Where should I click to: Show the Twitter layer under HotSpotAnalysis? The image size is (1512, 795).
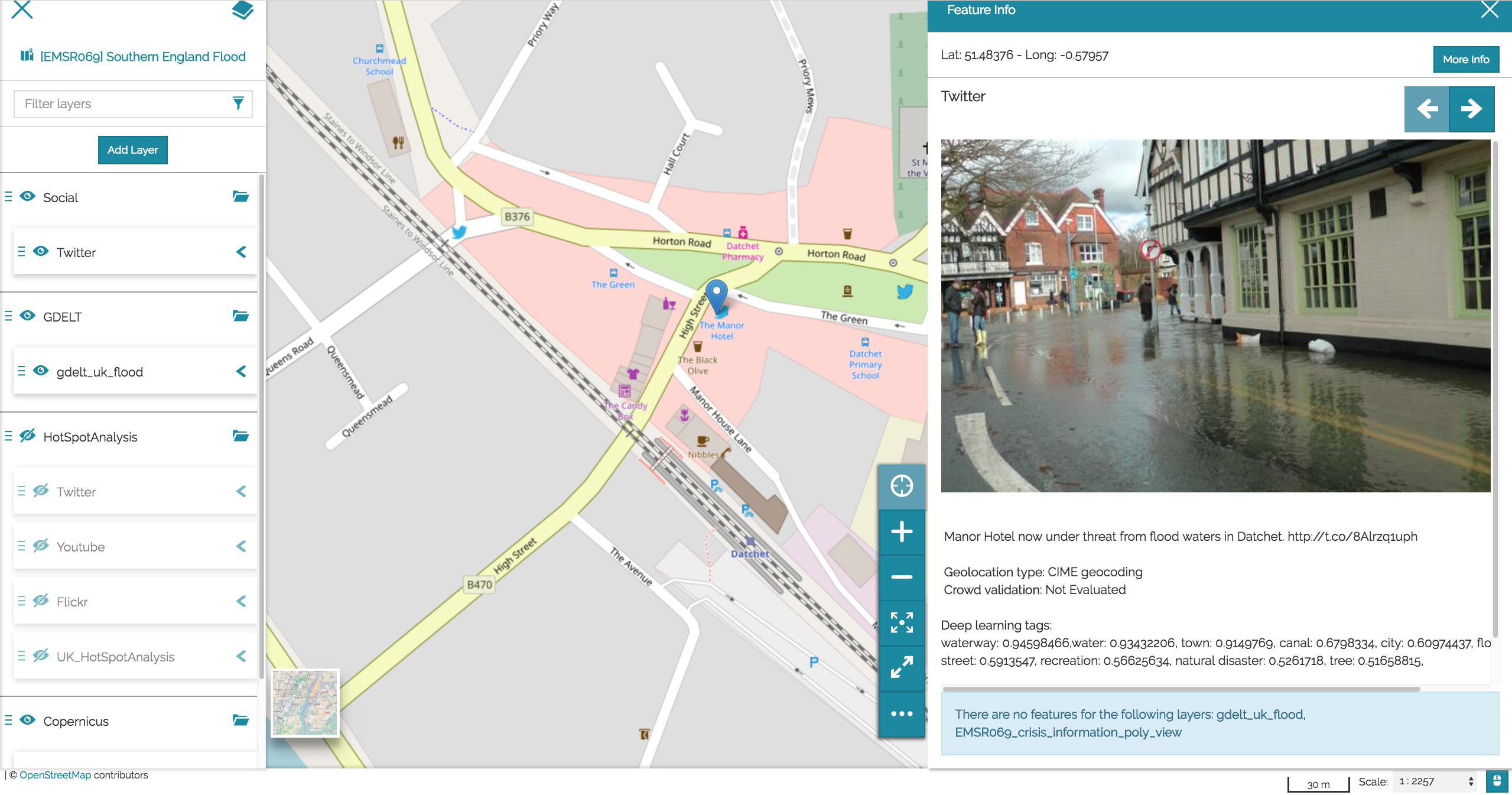(41, 491)
